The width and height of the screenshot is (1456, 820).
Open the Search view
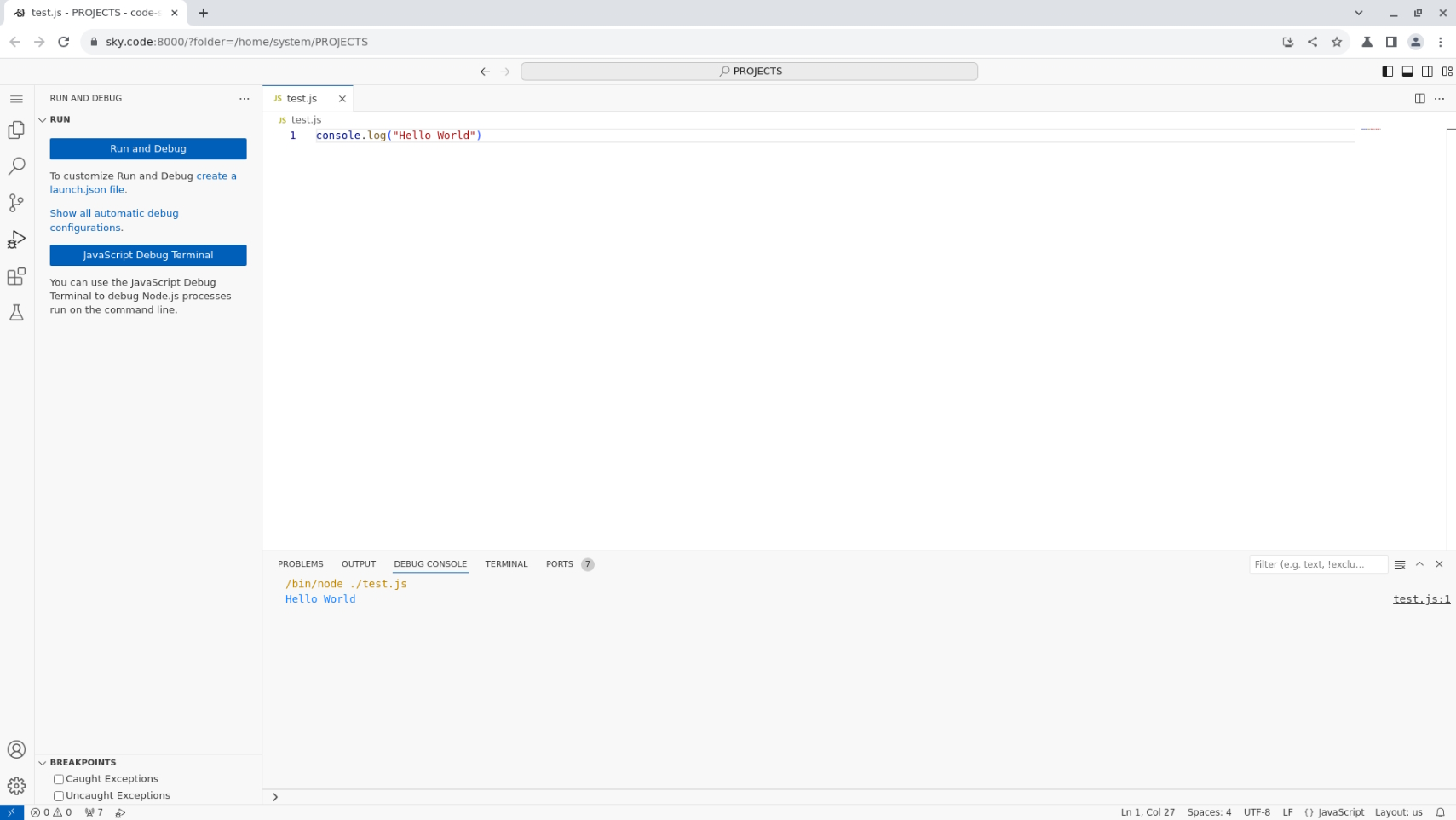click(x=16, y=167)
